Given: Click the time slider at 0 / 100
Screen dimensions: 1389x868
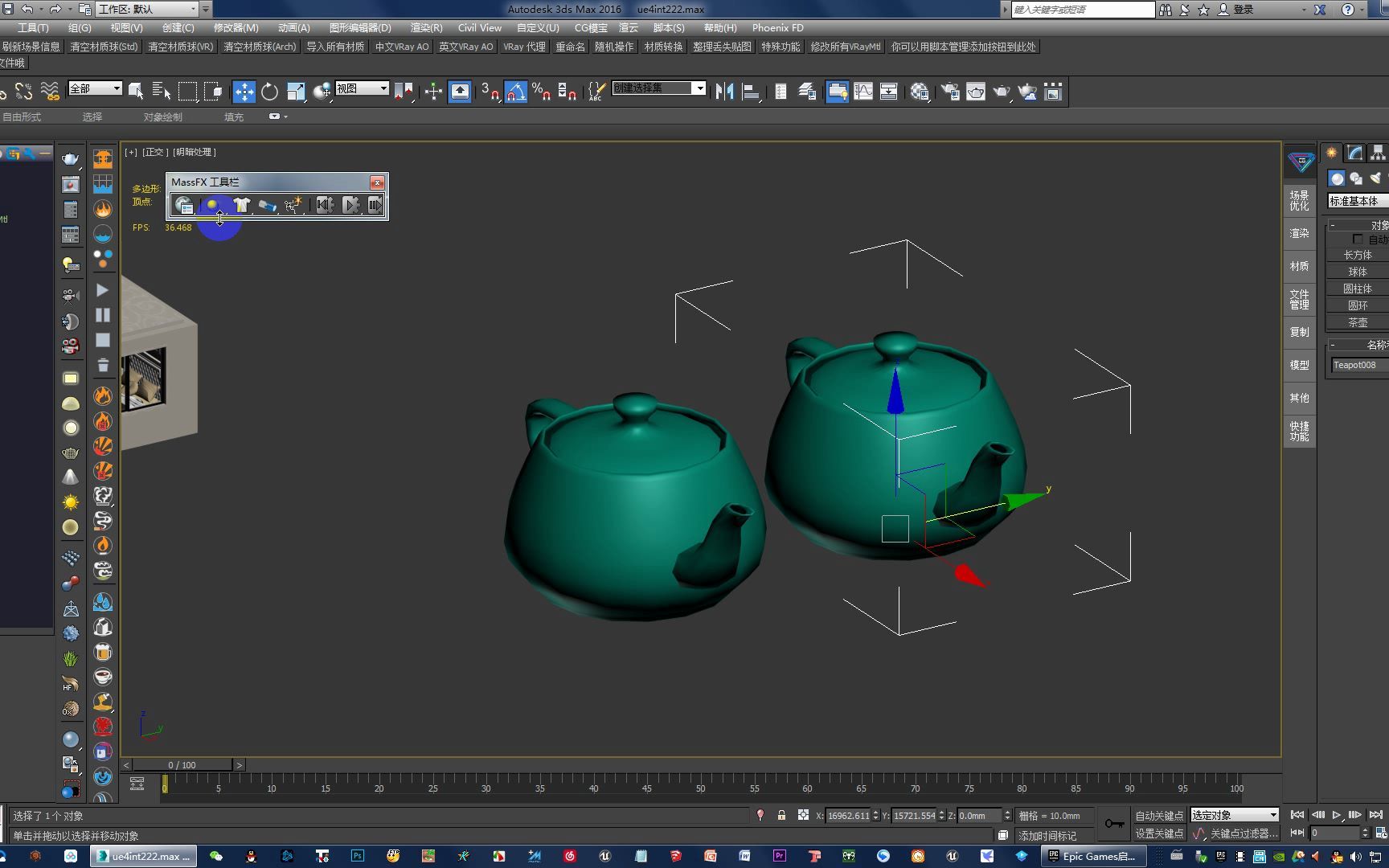Looking at the screenshot, I should [x=182, y=764].
